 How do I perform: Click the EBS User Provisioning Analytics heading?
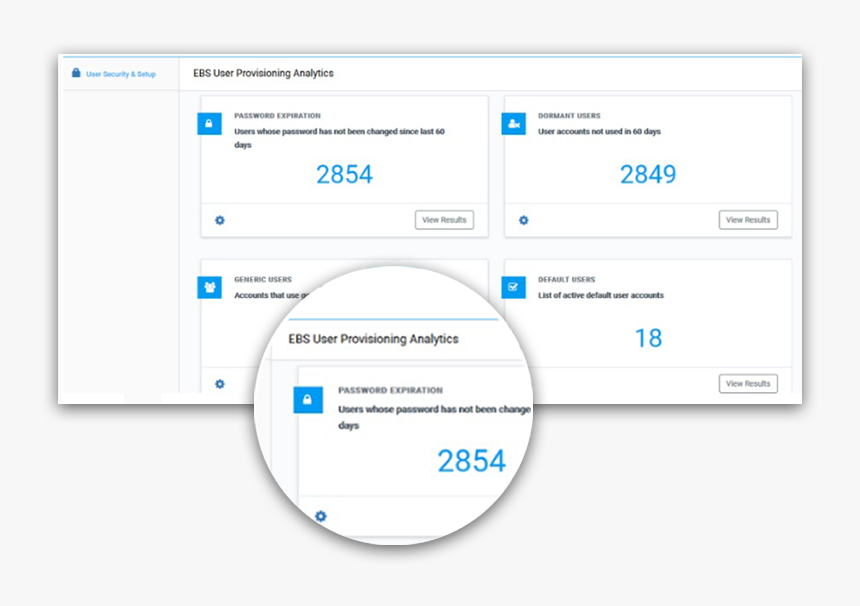263,73
